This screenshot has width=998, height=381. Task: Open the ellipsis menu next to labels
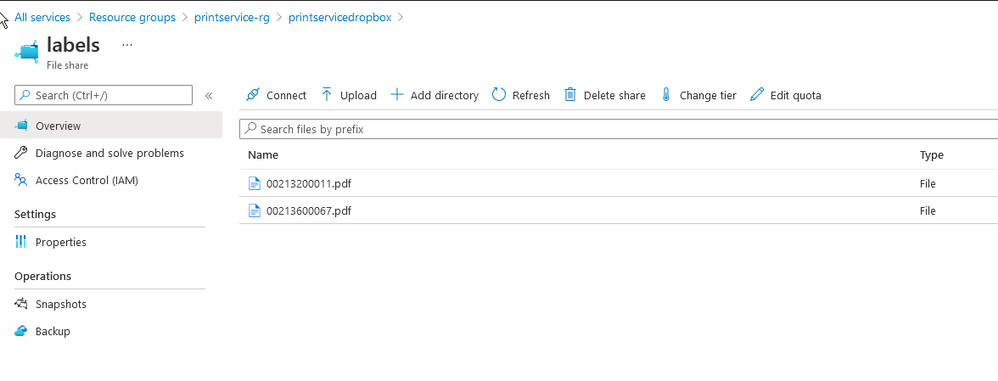[127, 45]
